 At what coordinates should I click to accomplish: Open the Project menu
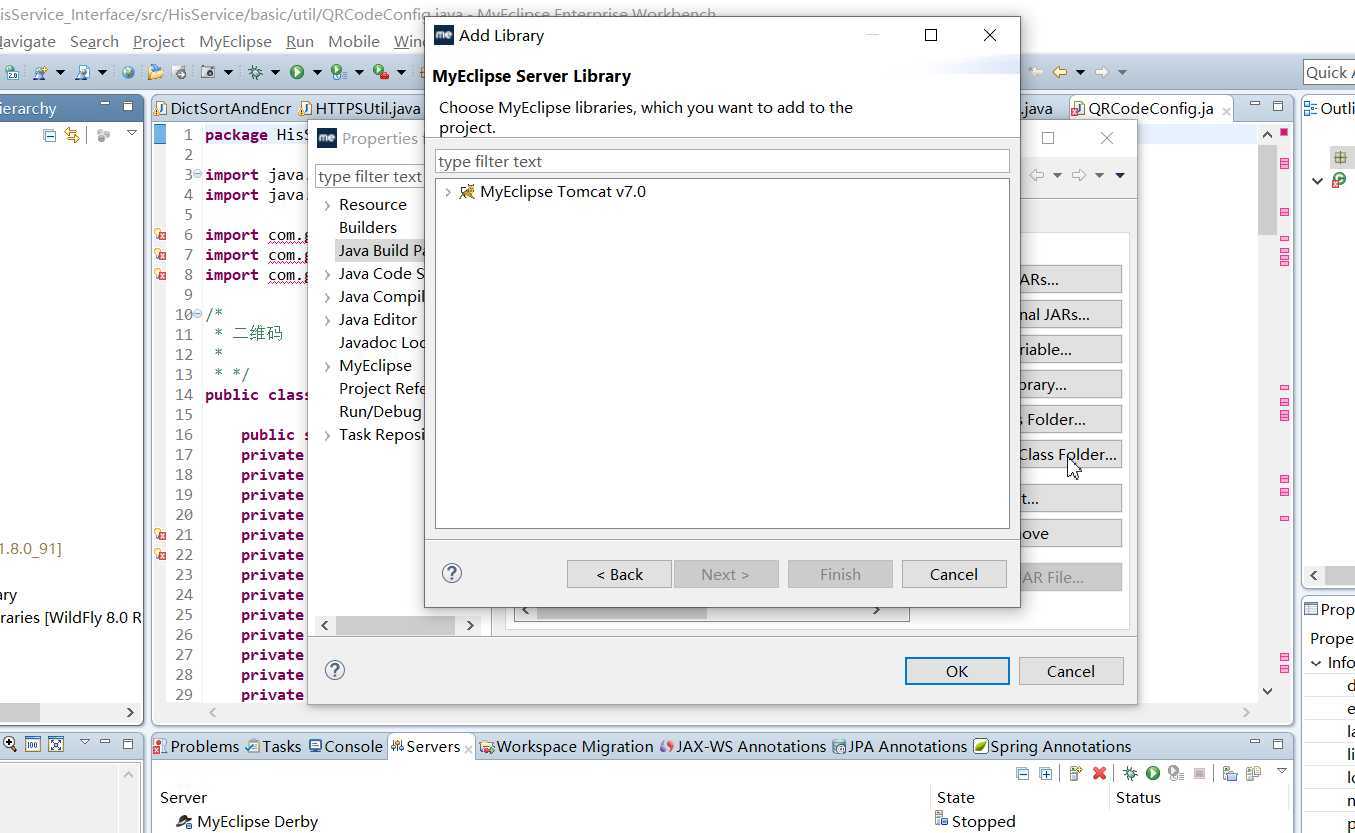click(158, 41)
